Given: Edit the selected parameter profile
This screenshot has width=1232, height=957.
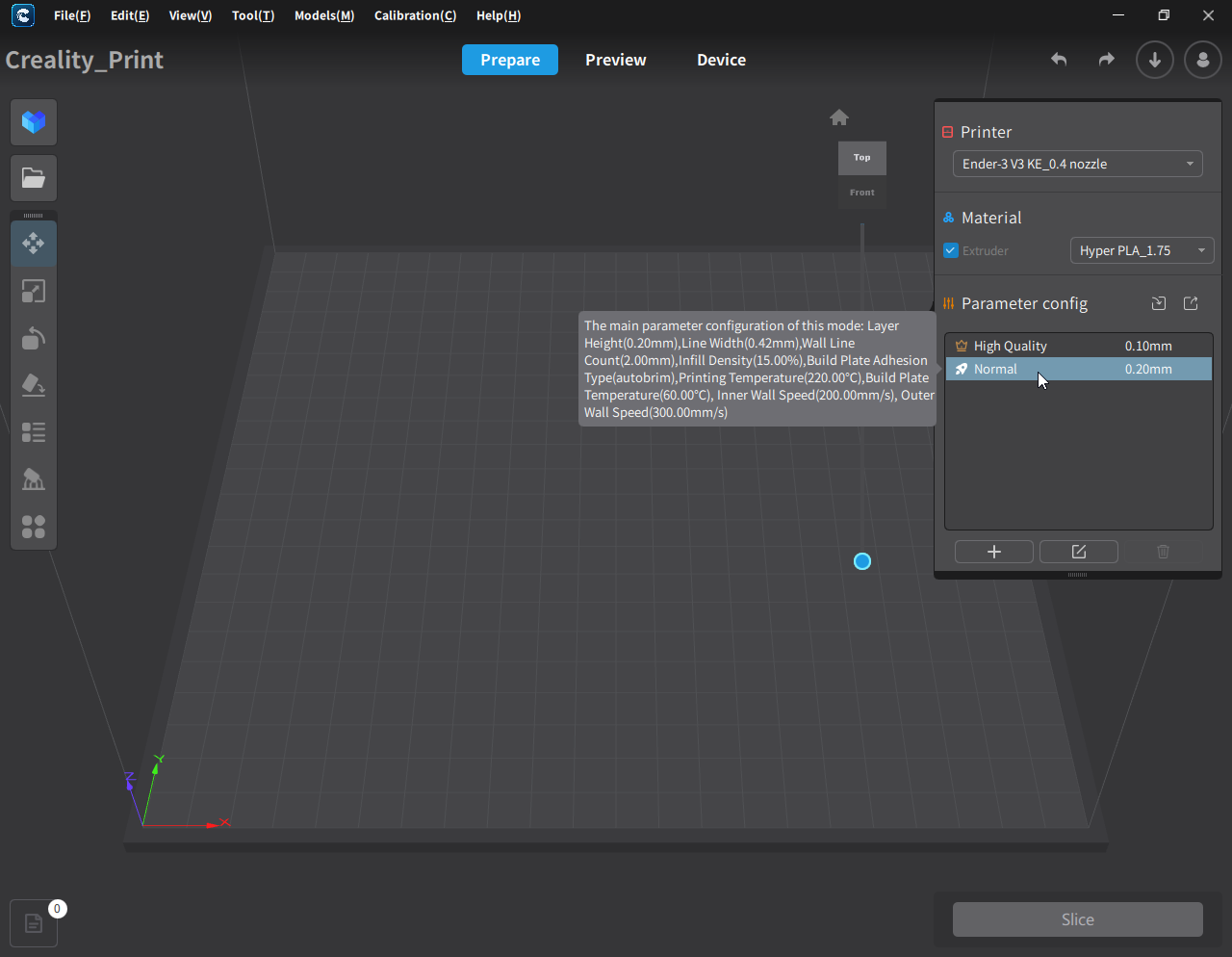Looking at the screenshot, I should pos(1079,552).
